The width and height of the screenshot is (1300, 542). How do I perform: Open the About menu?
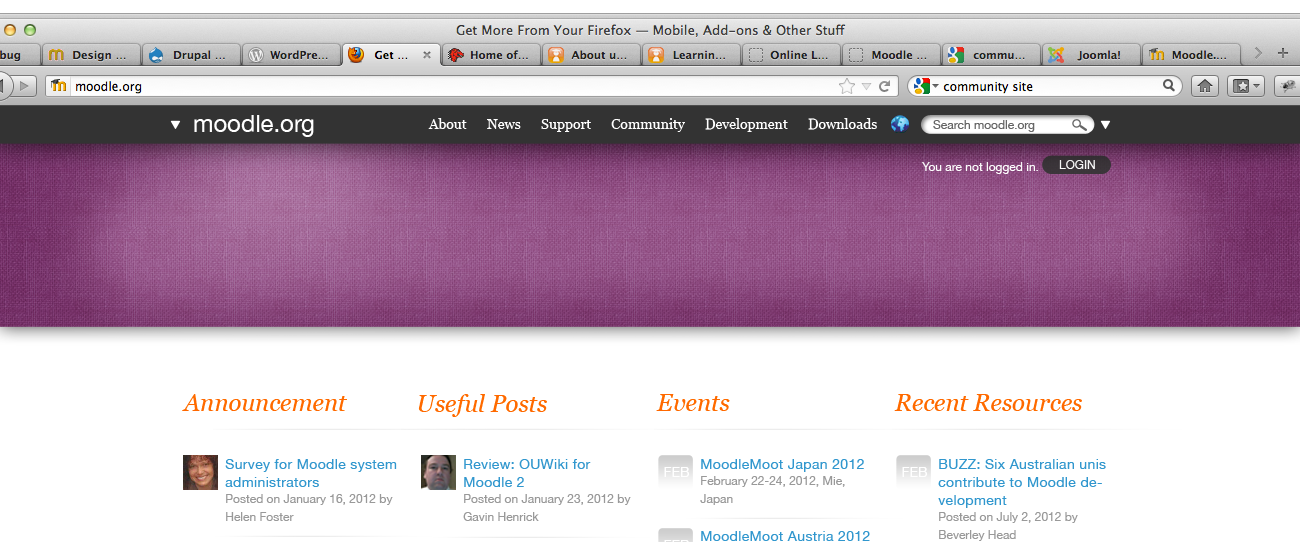[447, 124]
